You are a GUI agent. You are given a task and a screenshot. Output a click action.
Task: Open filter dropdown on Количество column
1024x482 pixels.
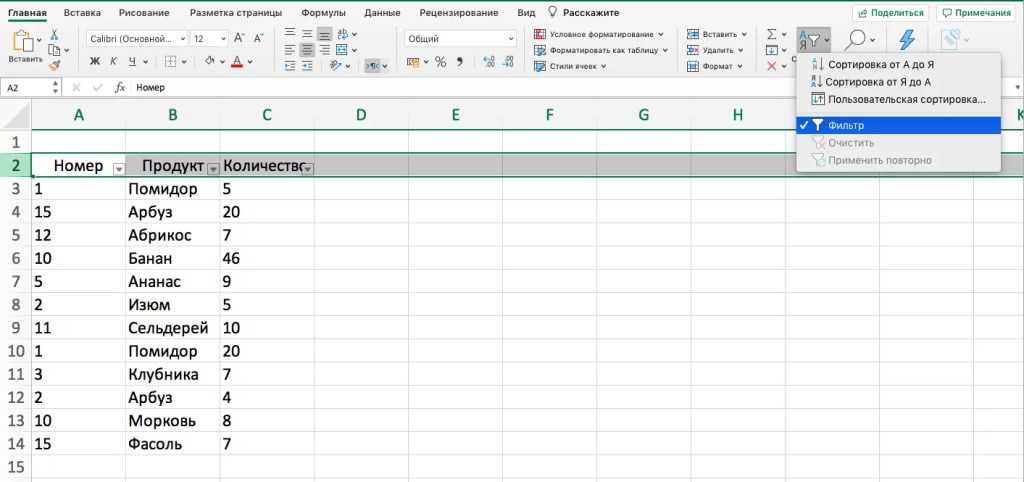tap(308, 169)
